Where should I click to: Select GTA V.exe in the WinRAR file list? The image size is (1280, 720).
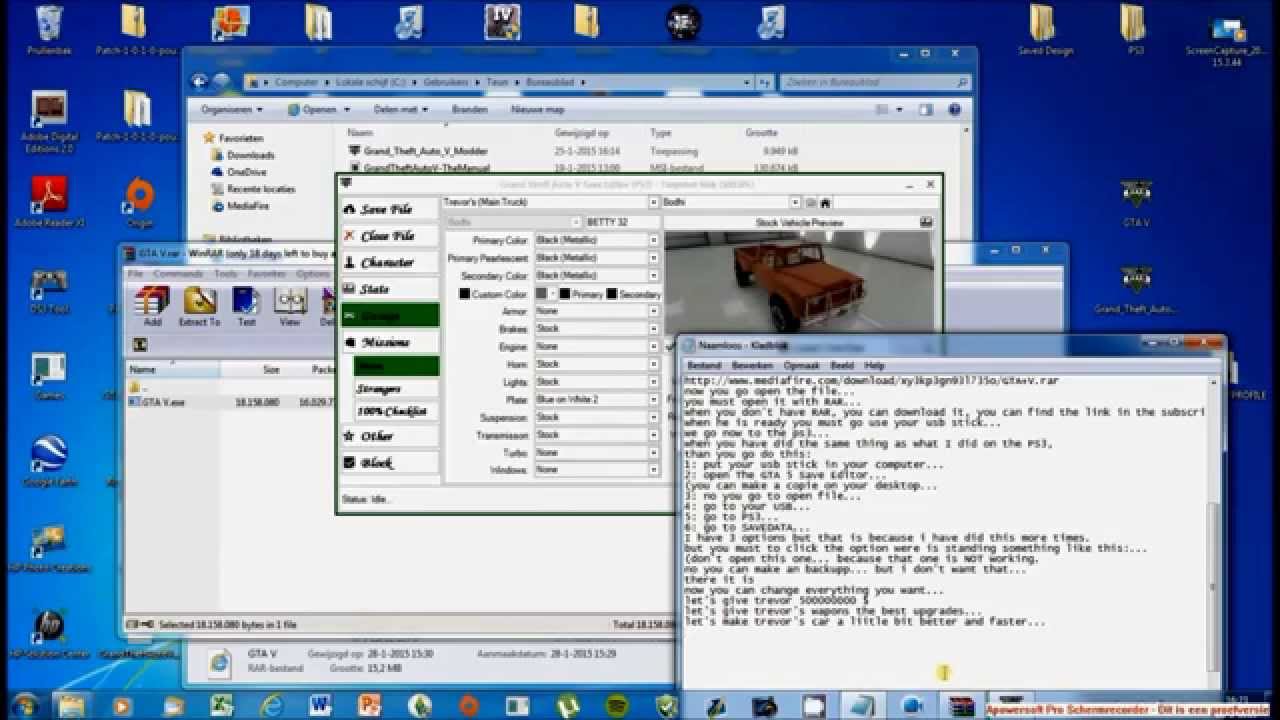(157, 402)
